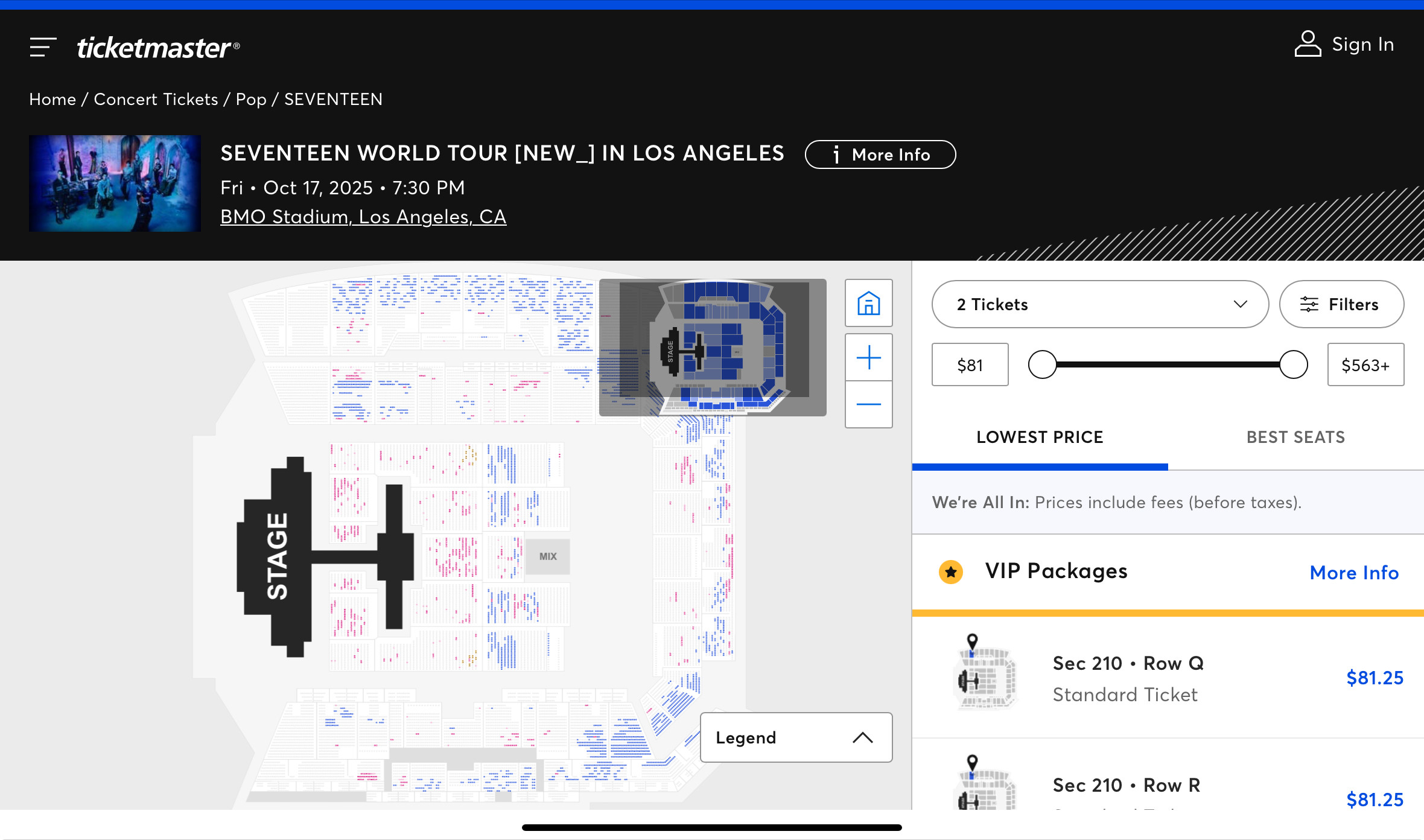Open the hamburger navigation menu
Viewport: 1424px width, 840px height.
[x=43, y=46]
